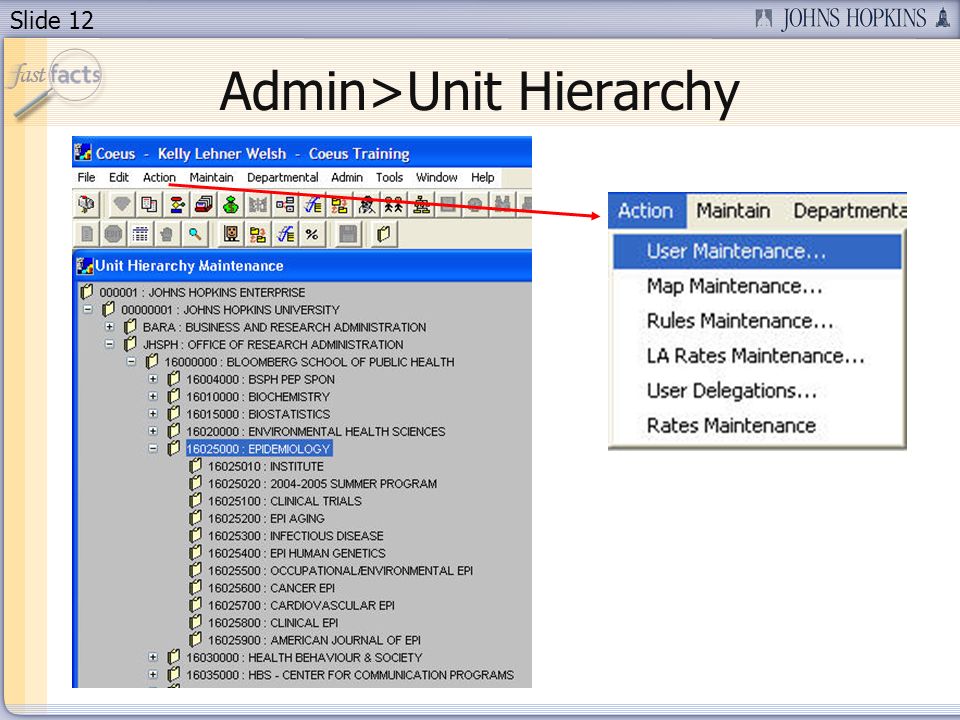Expand the 16030000 Health Behaviour & Society node
Image resolution: width=960 pixels, height=720 pixels.
point(153,657)
